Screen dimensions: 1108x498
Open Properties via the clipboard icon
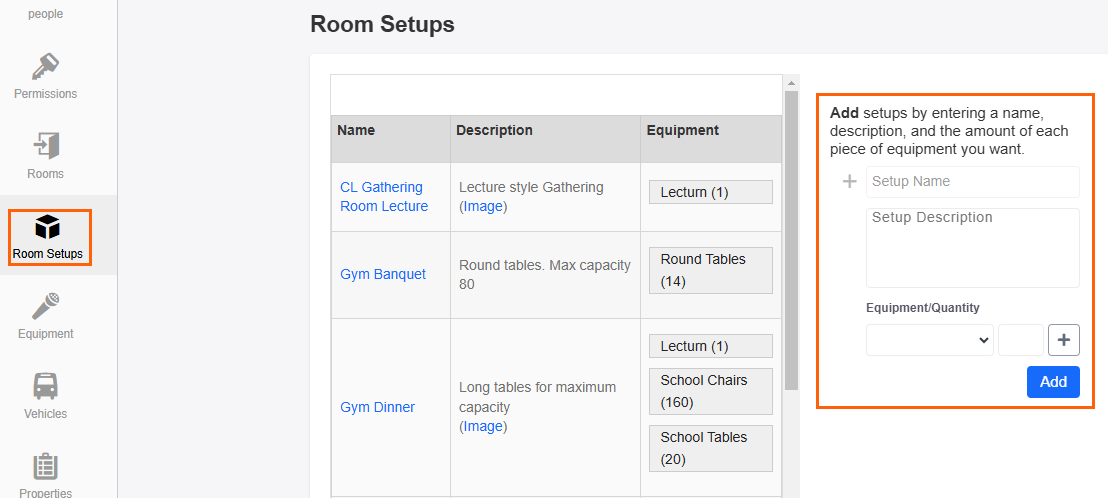click(x=45, y=466)
